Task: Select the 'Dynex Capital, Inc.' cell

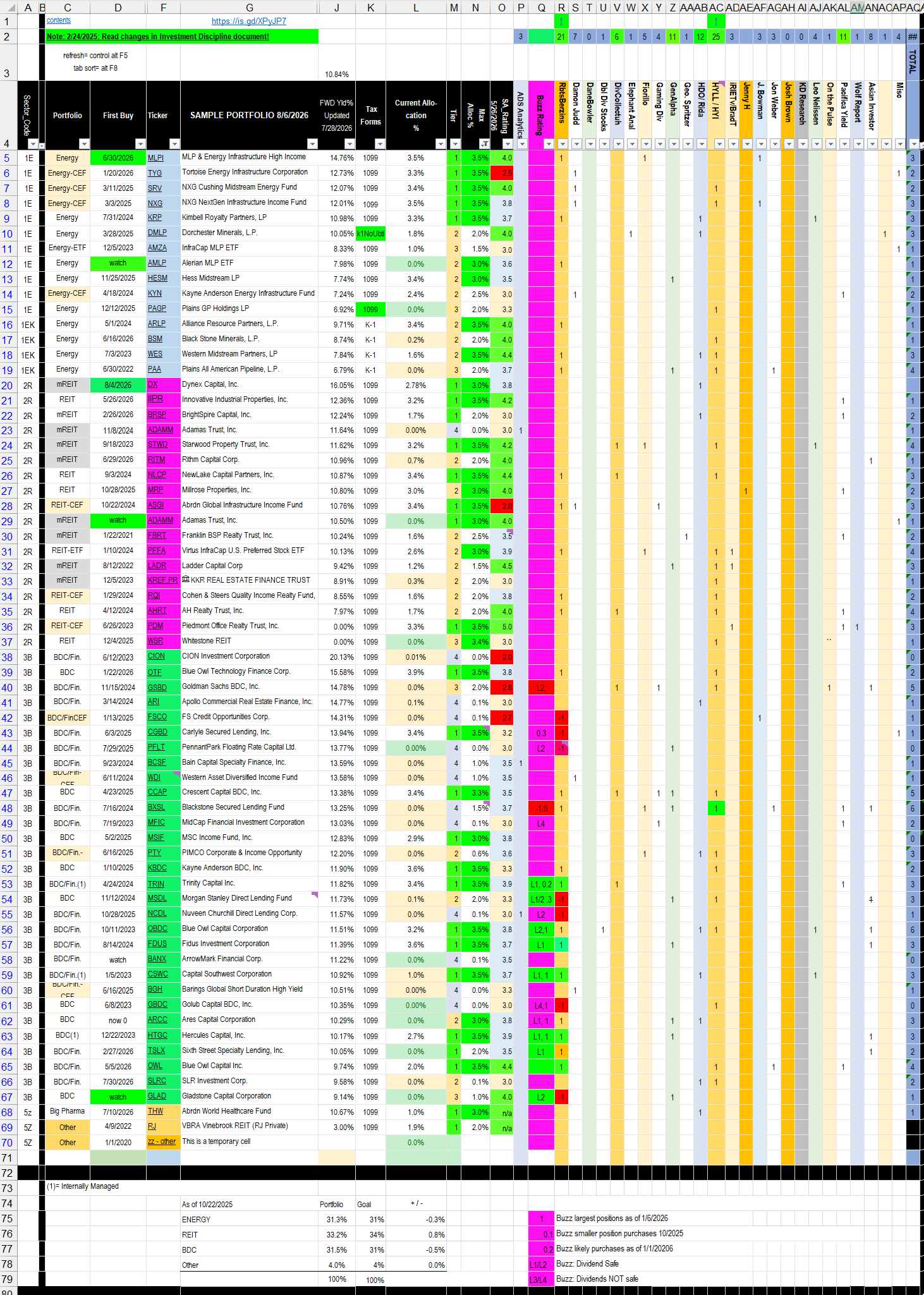Action: [250, 384]
